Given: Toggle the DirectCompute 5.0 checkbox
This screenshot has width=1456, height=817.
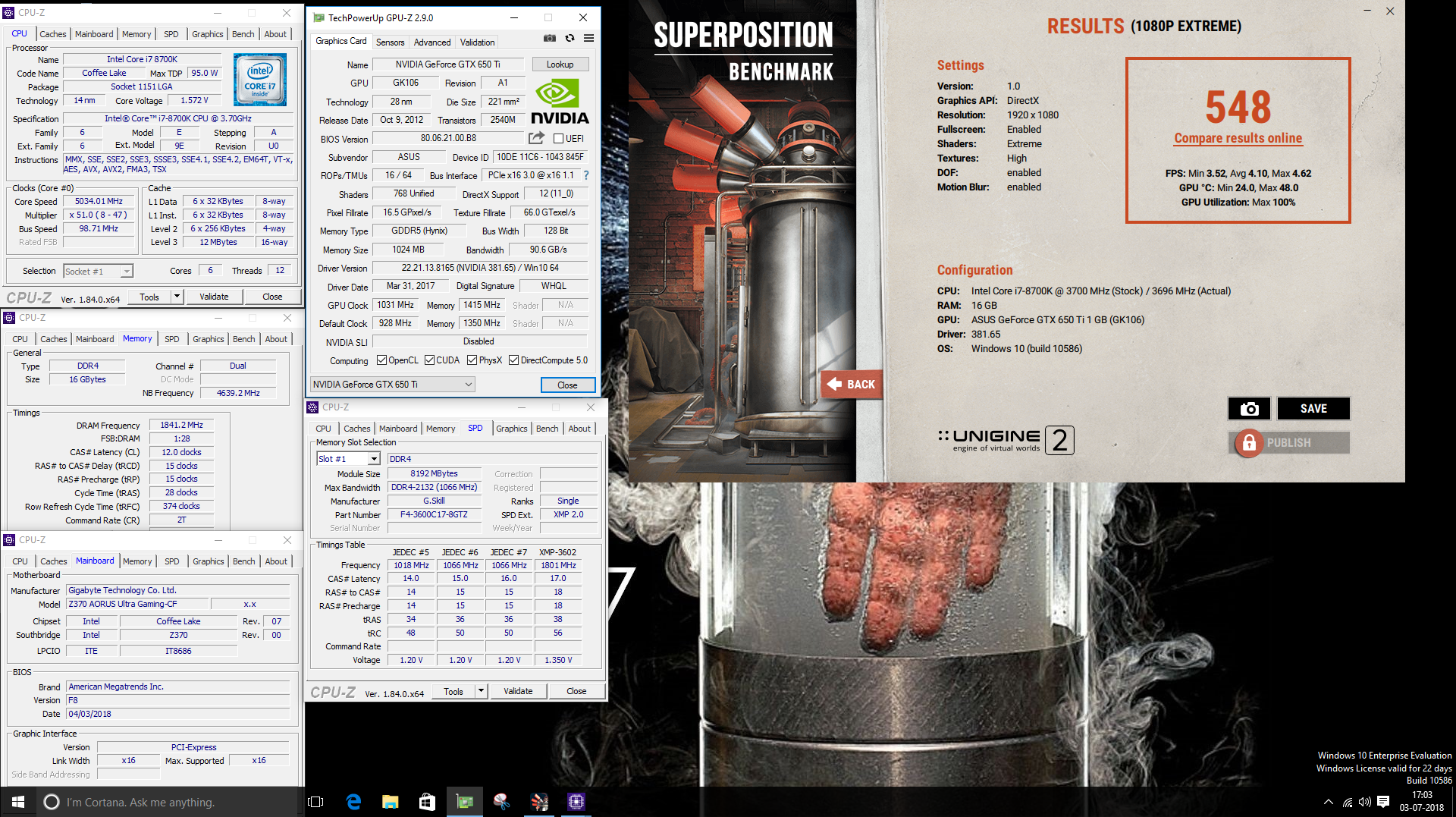Looking at the screenshot, I should [513, 360].
